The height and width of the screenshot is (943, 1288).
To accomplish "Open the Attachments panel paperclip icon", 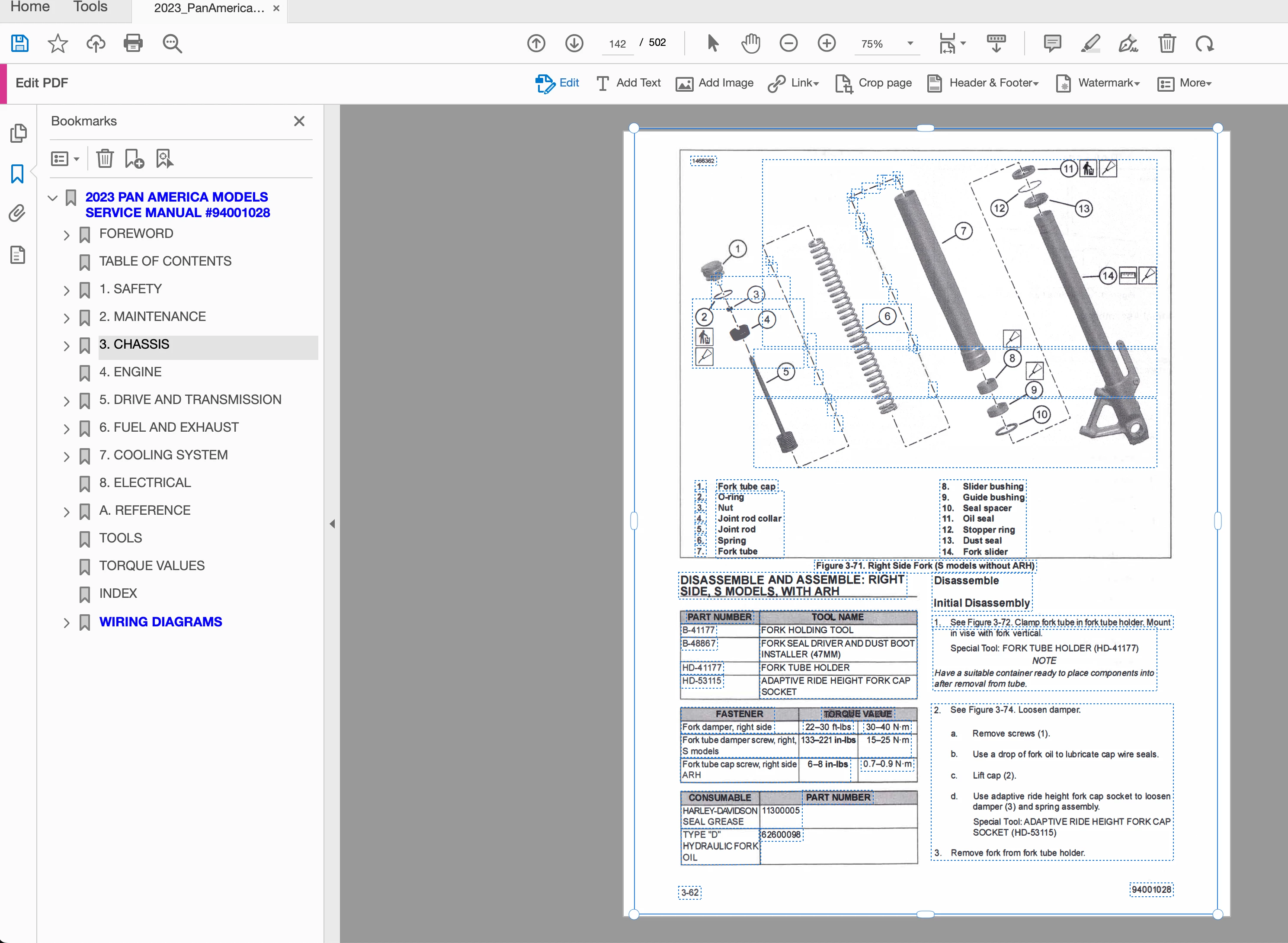I will 17,213.
